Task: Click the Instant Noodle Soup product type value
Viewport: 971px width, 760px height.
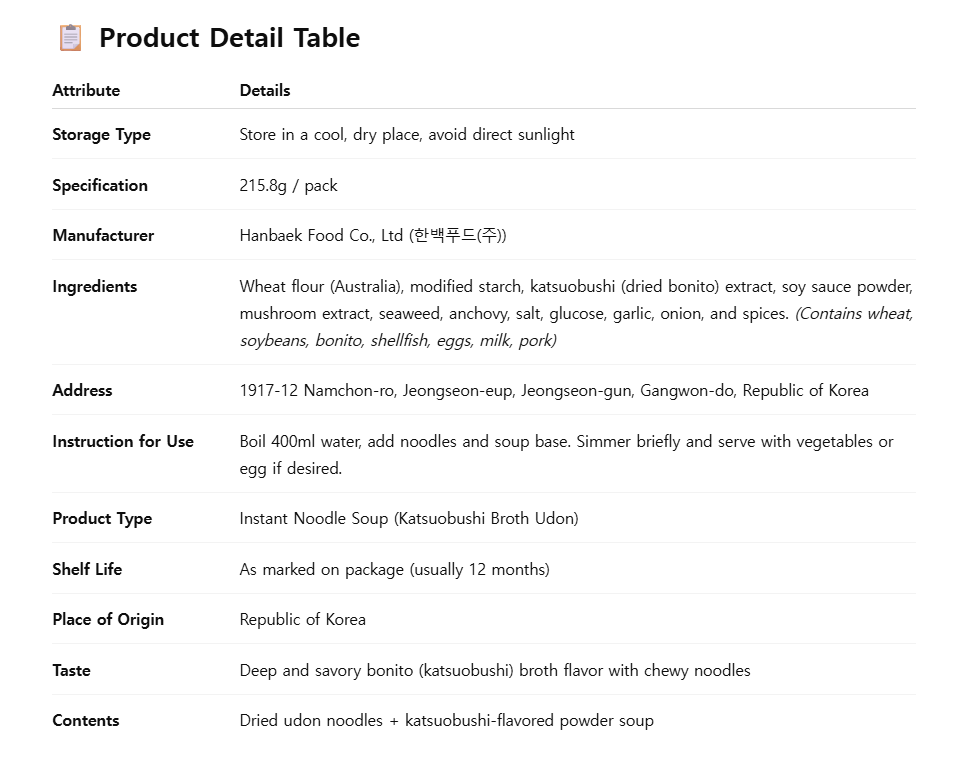Action: [409, 518]
